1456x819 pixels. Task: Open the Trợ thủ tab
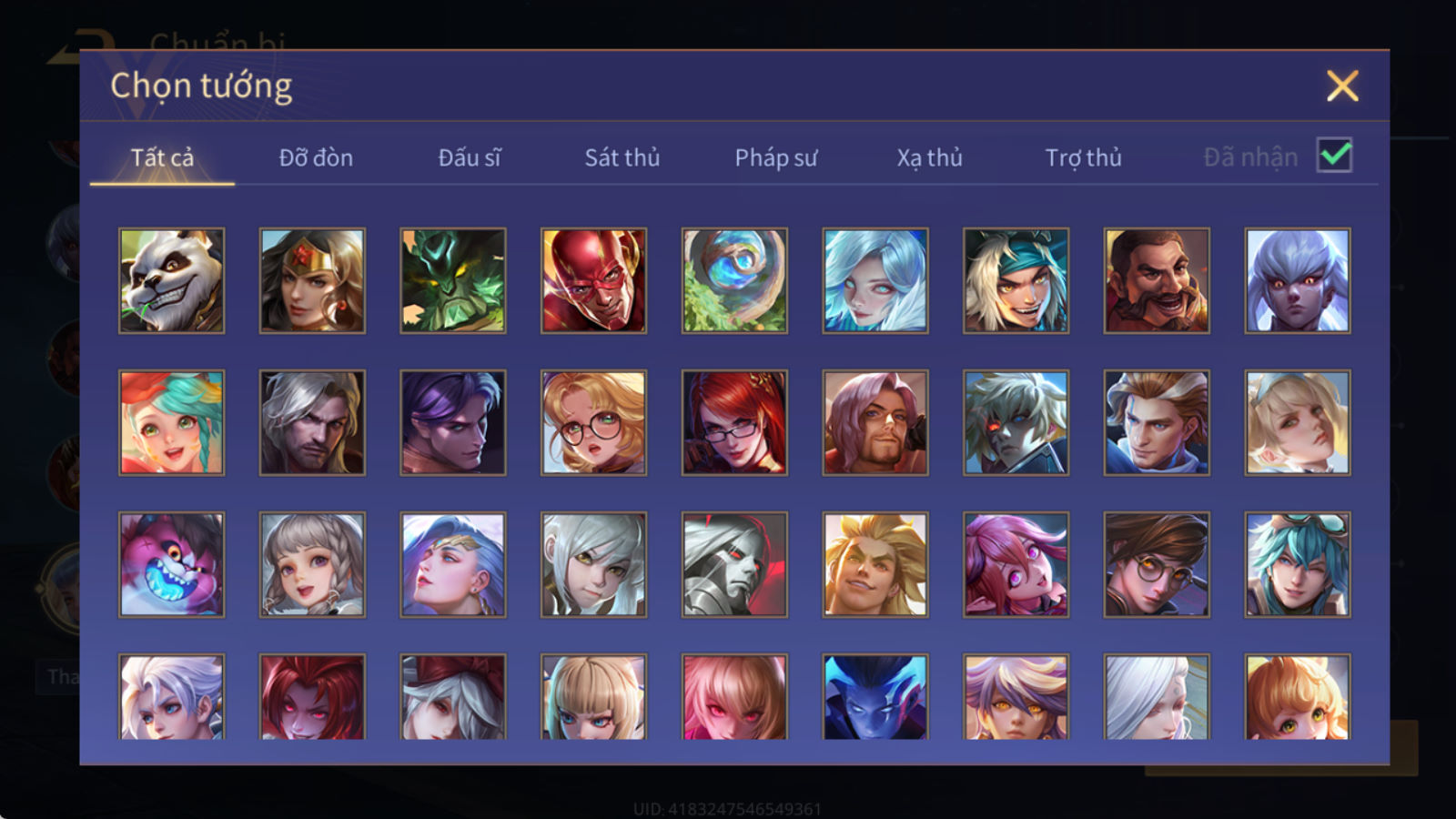(1083, 157)
